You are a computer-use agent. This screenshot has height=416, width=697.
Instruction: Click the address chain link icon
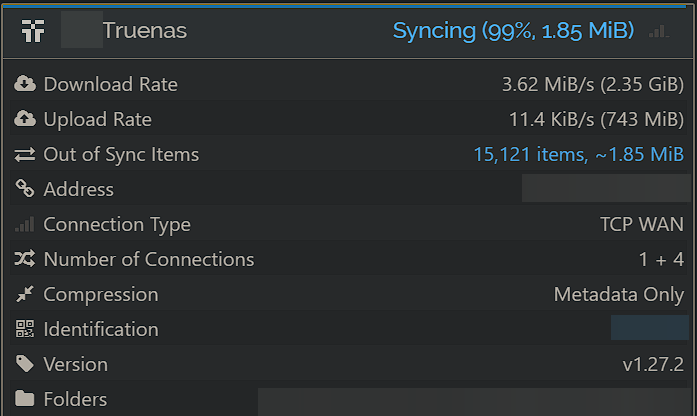(x=25, y=188)
